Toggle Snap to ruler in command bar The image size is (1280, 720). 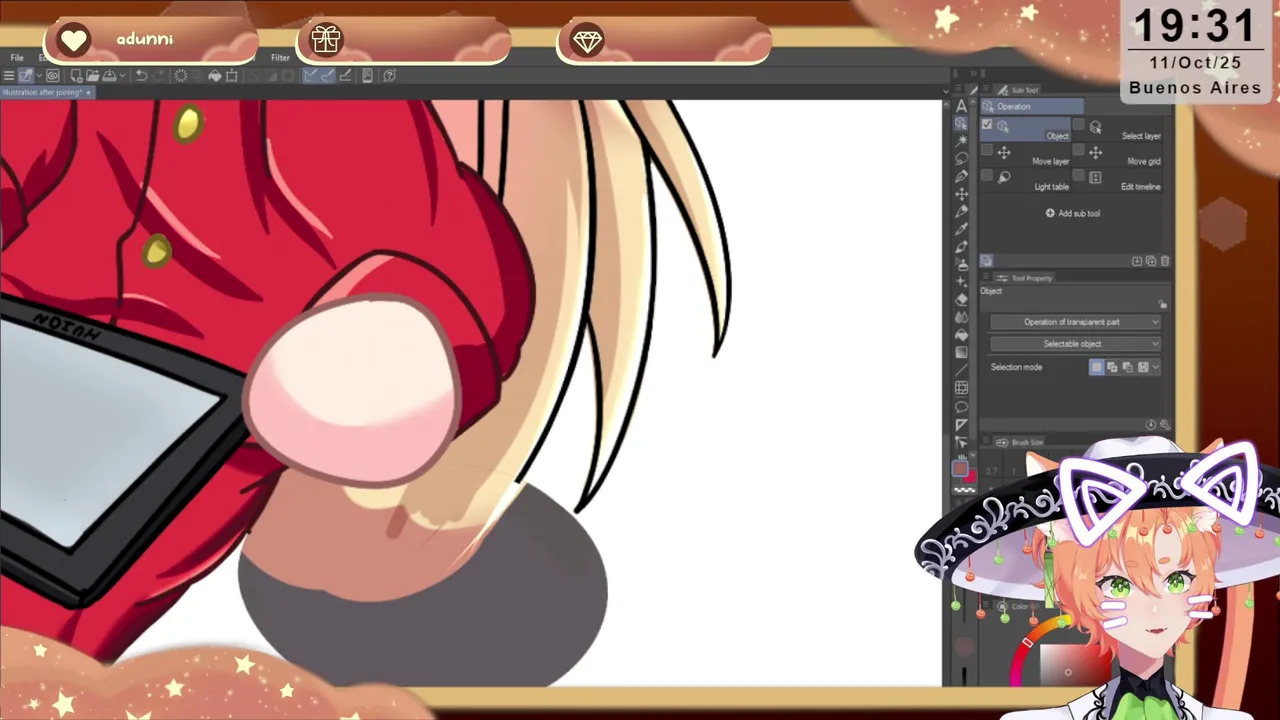[311, 76]
